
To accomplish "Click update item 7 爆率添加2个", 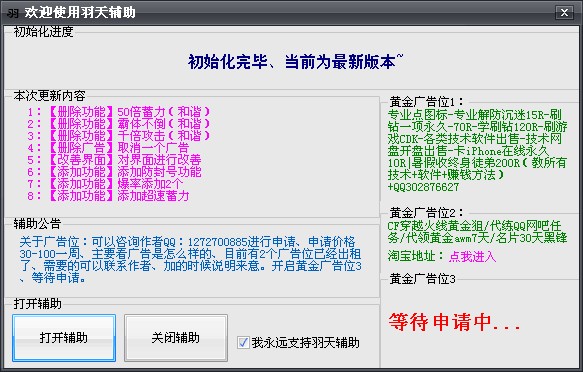I will click(x=105, y=184).
